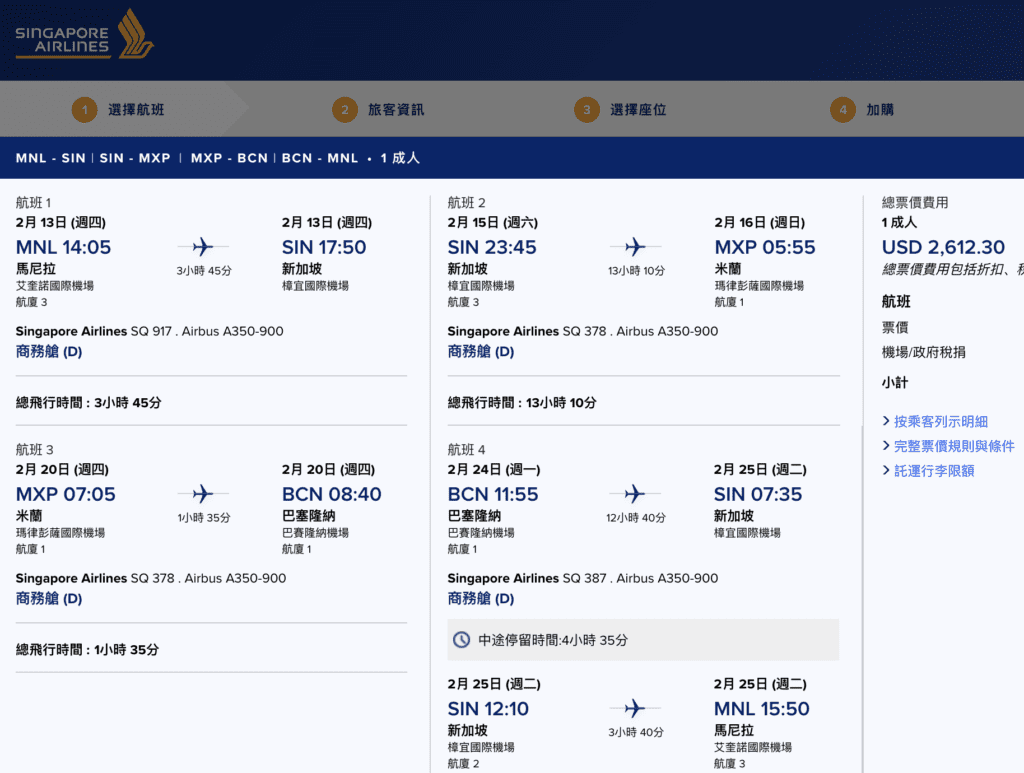Click plane icon for SIN to MXP flight
1024x773 pixels.
[635, 247]
